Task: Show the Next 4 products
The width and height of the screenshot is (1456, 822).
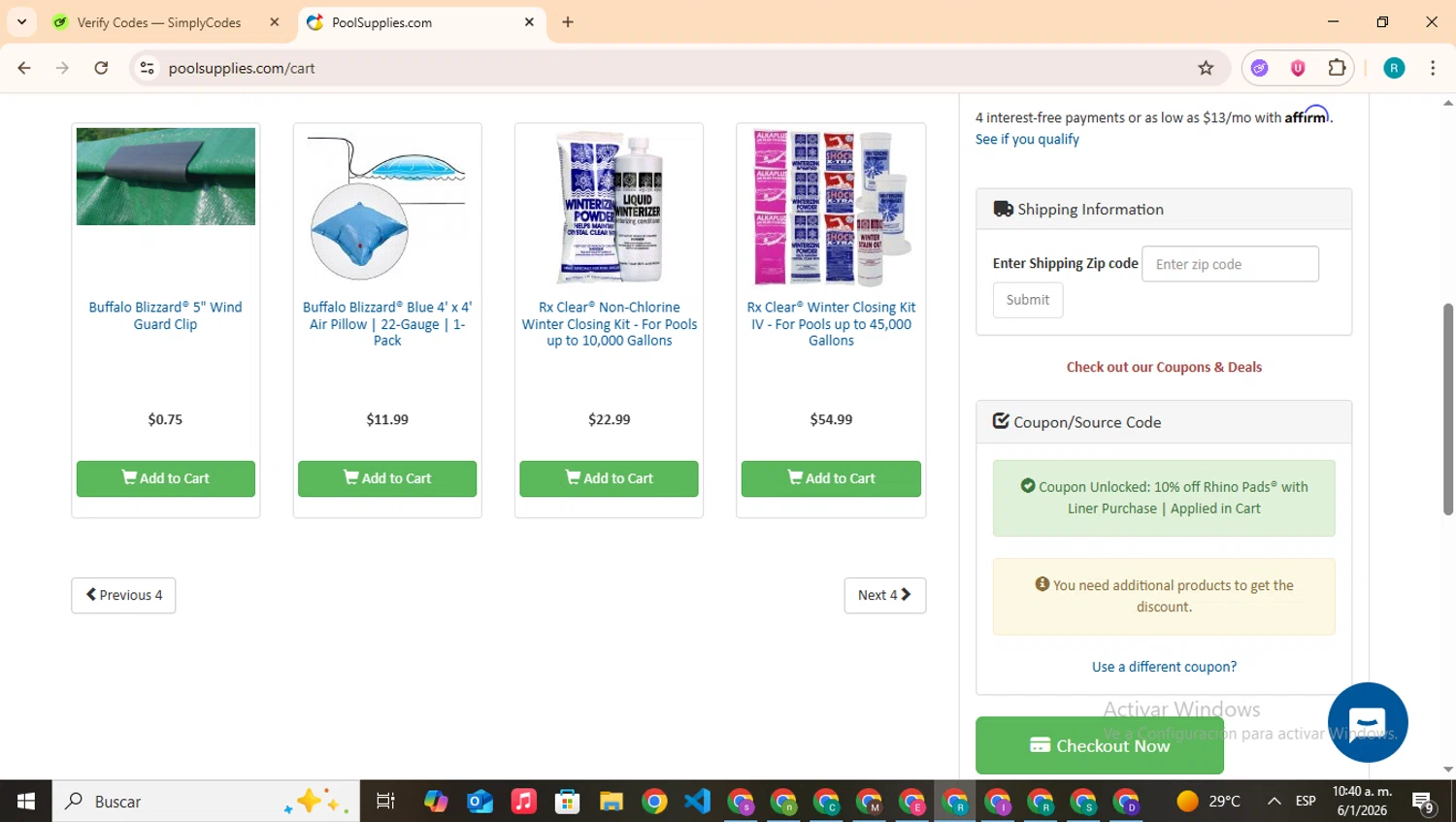Action: (885, 595)
